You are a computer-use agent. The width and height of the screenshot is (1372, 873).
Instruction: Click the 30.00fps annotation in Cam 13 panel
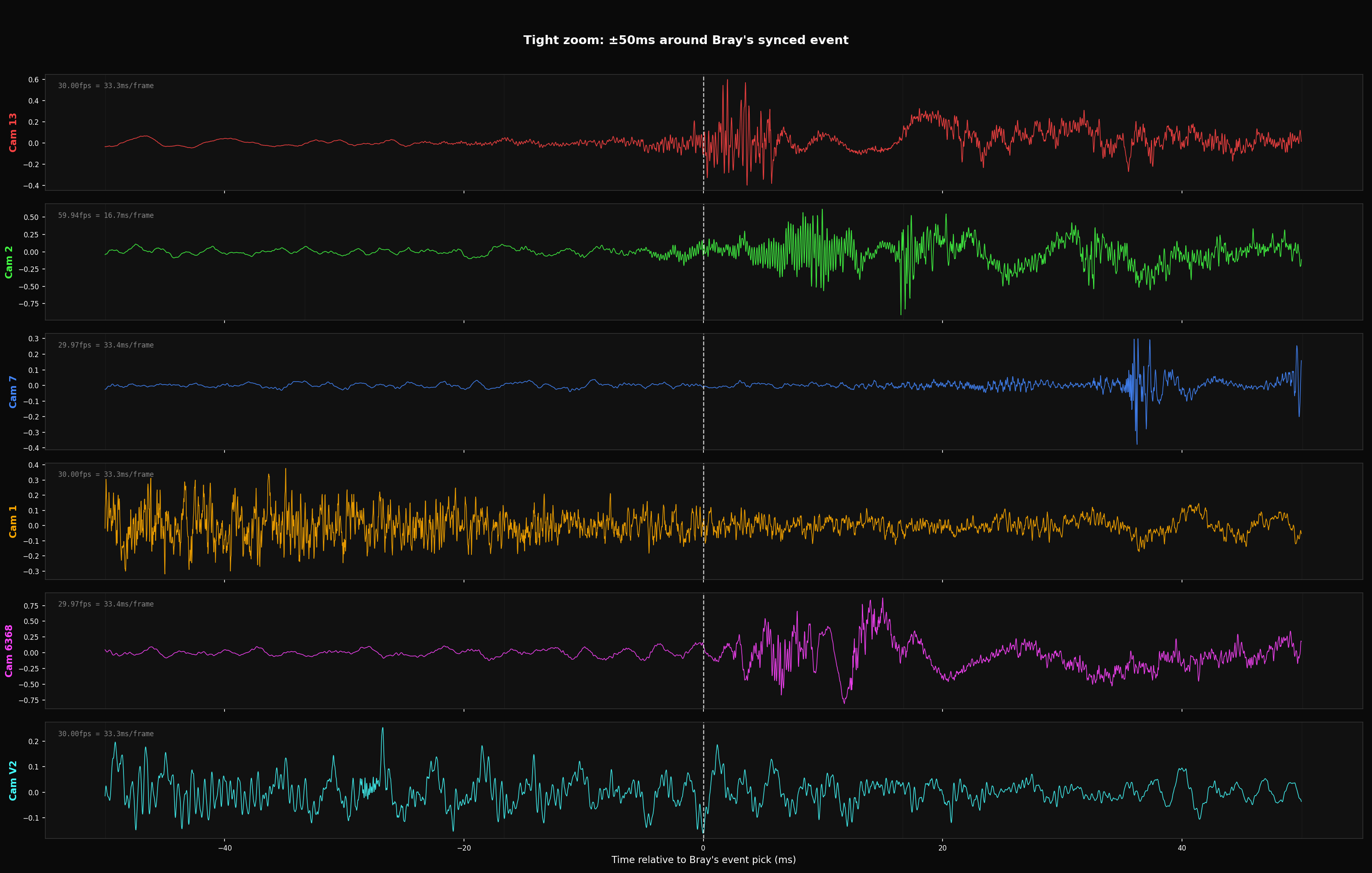(106, 86)
